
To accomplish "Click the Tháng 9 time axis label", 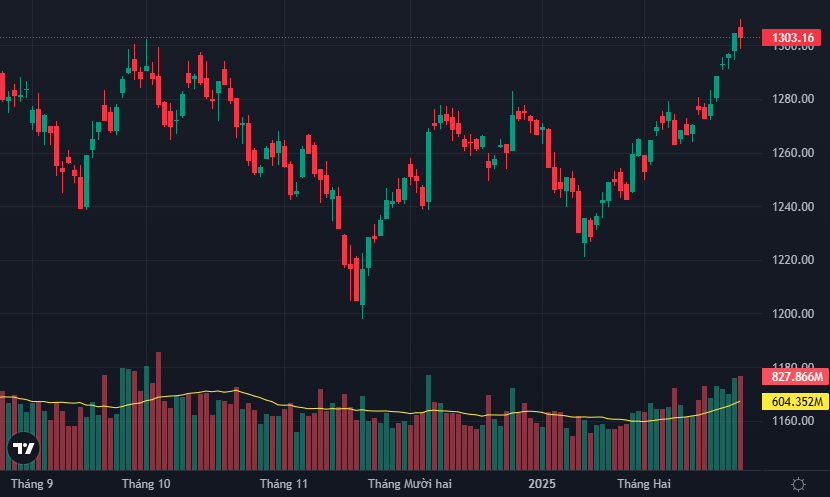I will (32, 484).
